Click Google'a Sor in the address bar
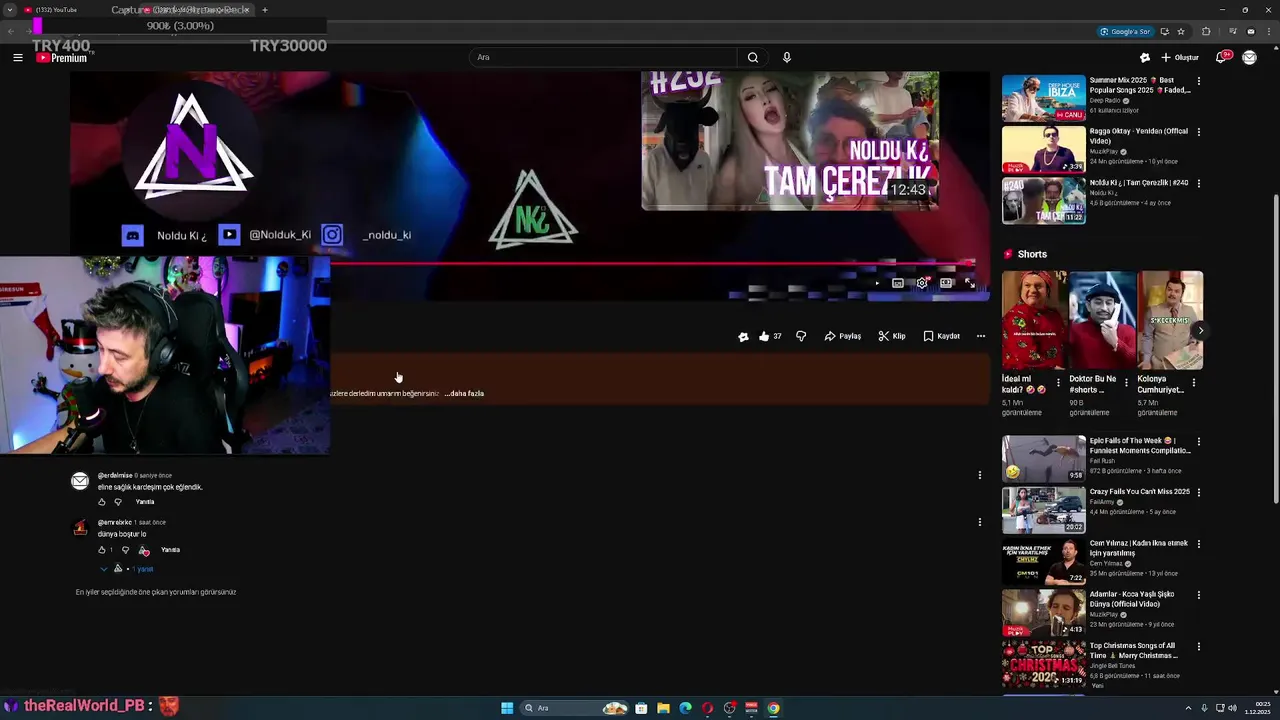Image resolution: width=1280 pixels, height=720 pixels. click(1125, 32)
